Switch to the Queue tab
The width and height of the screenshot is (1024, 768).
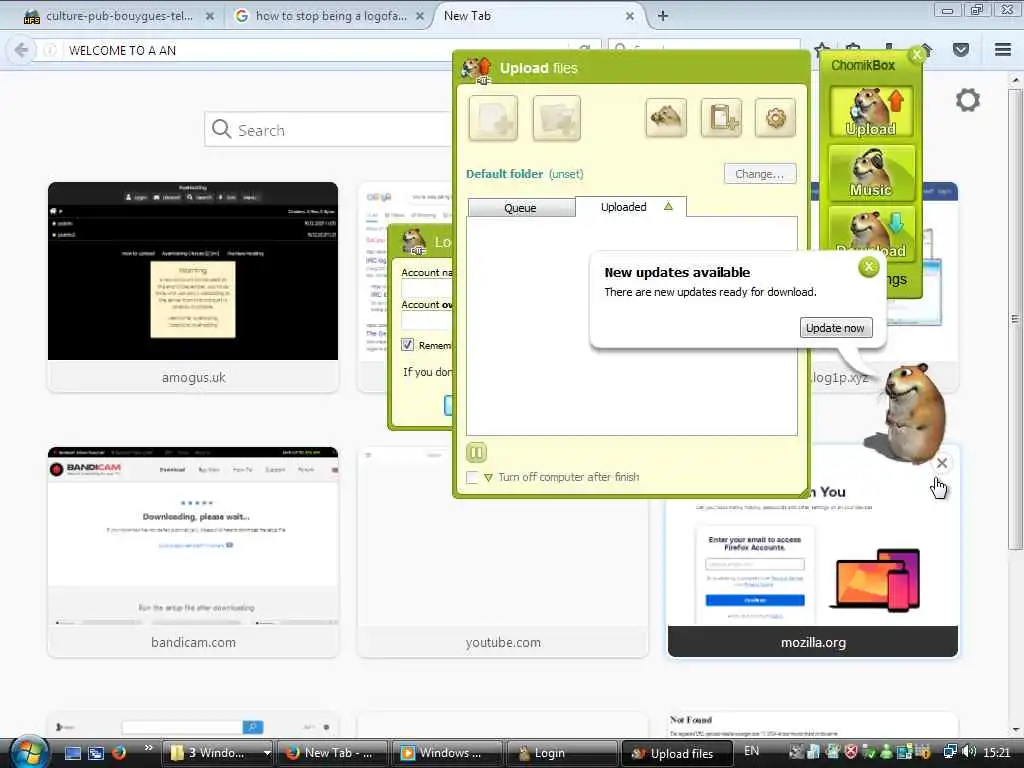[520, 208]
